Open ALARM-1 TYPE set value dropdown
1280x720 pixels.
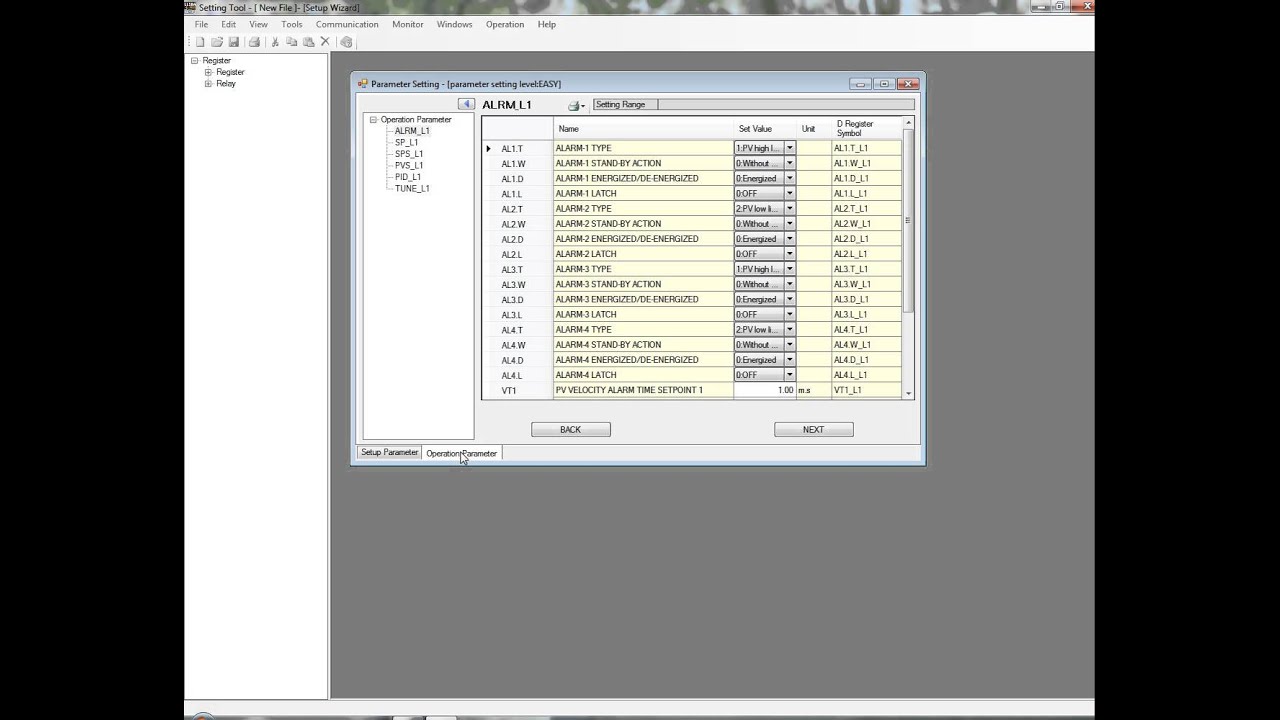(x=789, y=148)
